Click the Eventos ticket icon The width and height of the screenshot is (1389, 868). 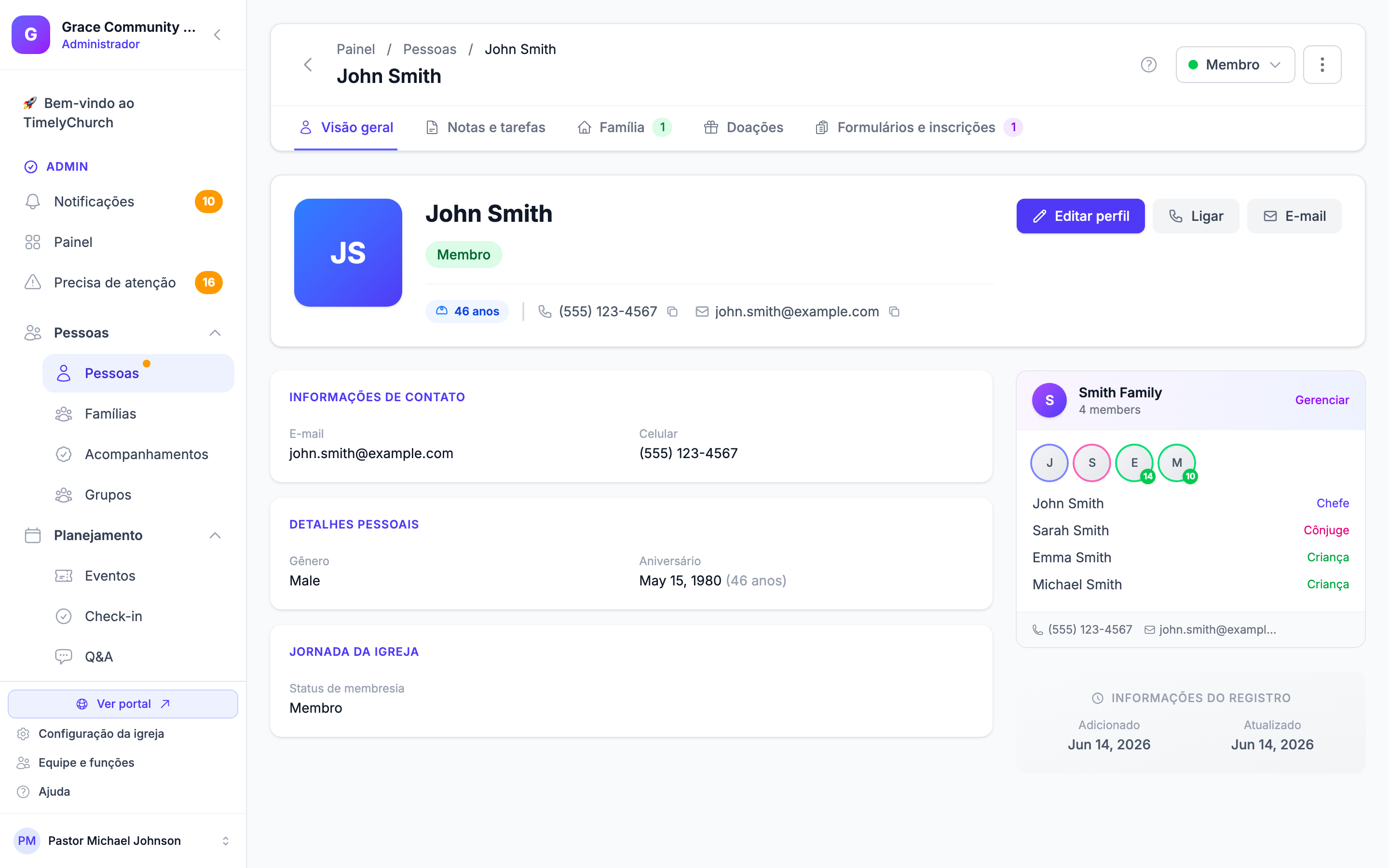coord(64,576)
